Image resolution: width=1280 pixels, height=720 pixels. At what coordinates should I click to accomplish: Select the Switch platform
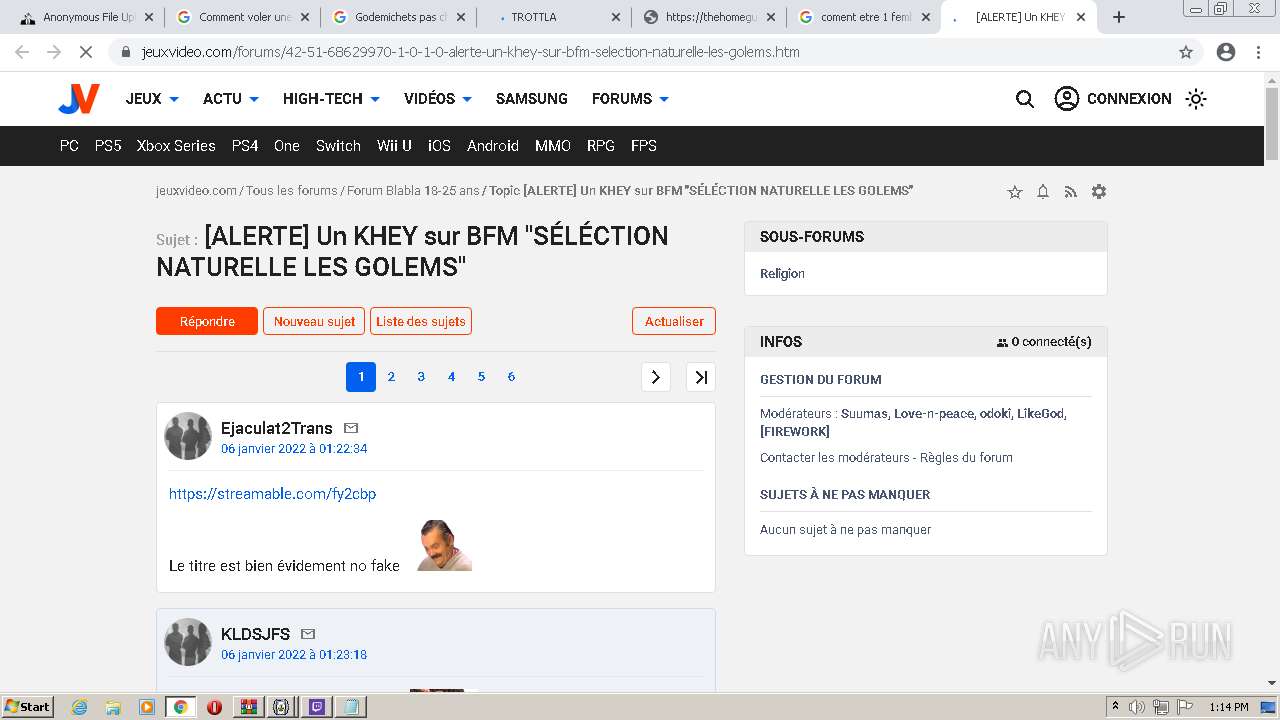(338, 146)
